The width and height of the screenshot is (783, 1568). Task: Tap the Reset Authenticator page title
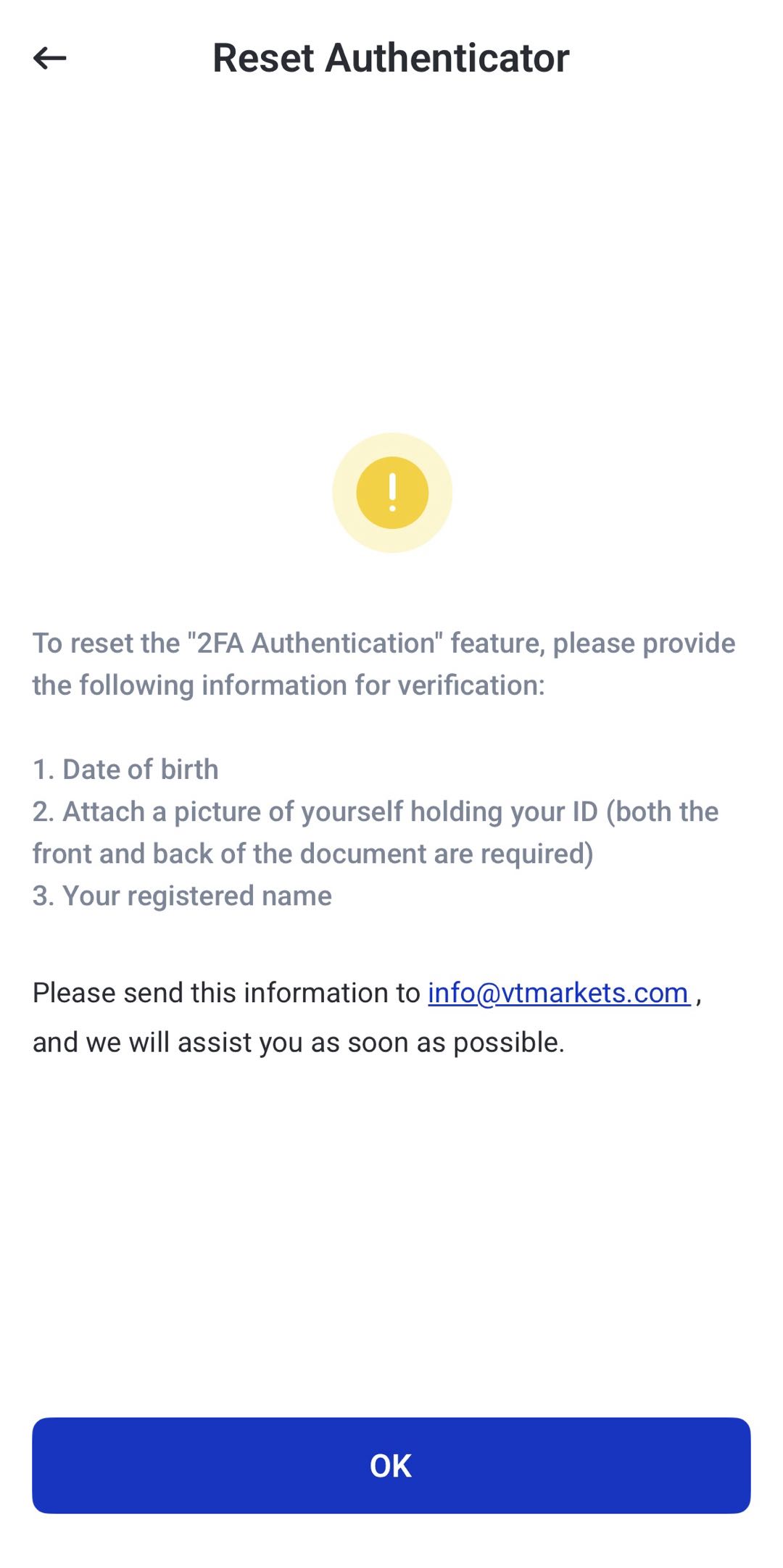[391, 58]
